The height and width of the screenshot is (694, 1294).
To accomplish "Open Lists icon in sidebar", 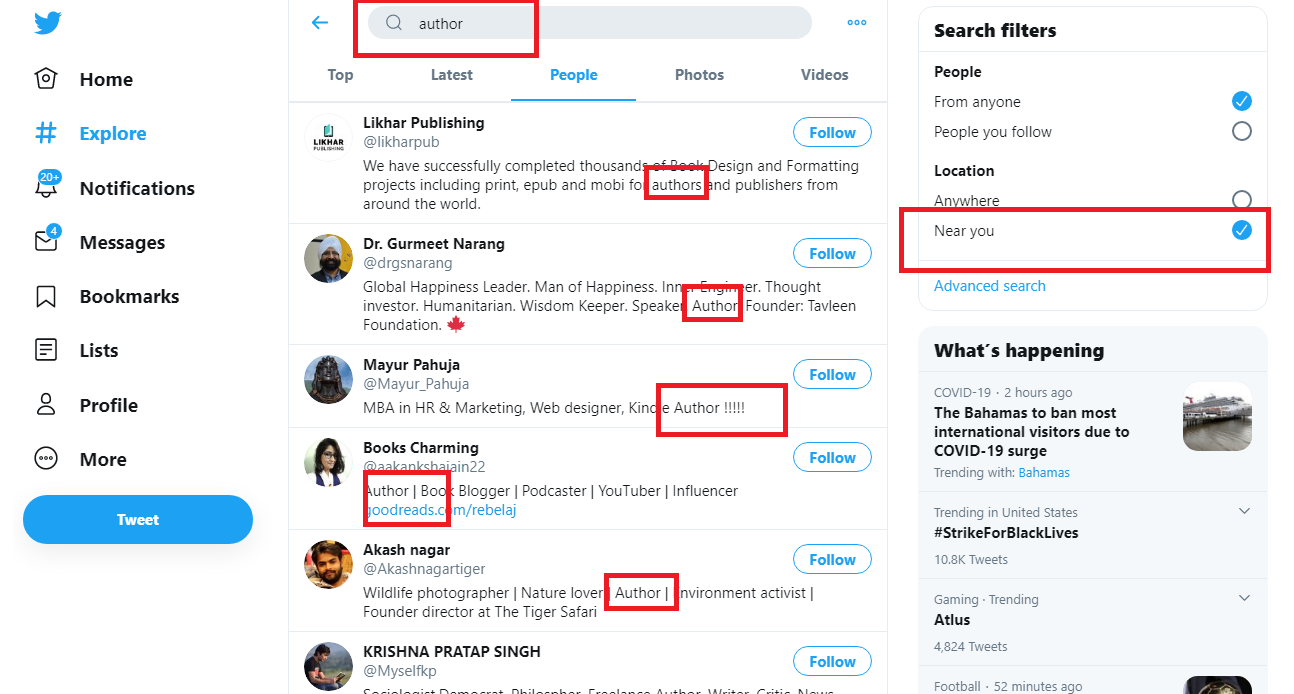I will coord(46,351).
